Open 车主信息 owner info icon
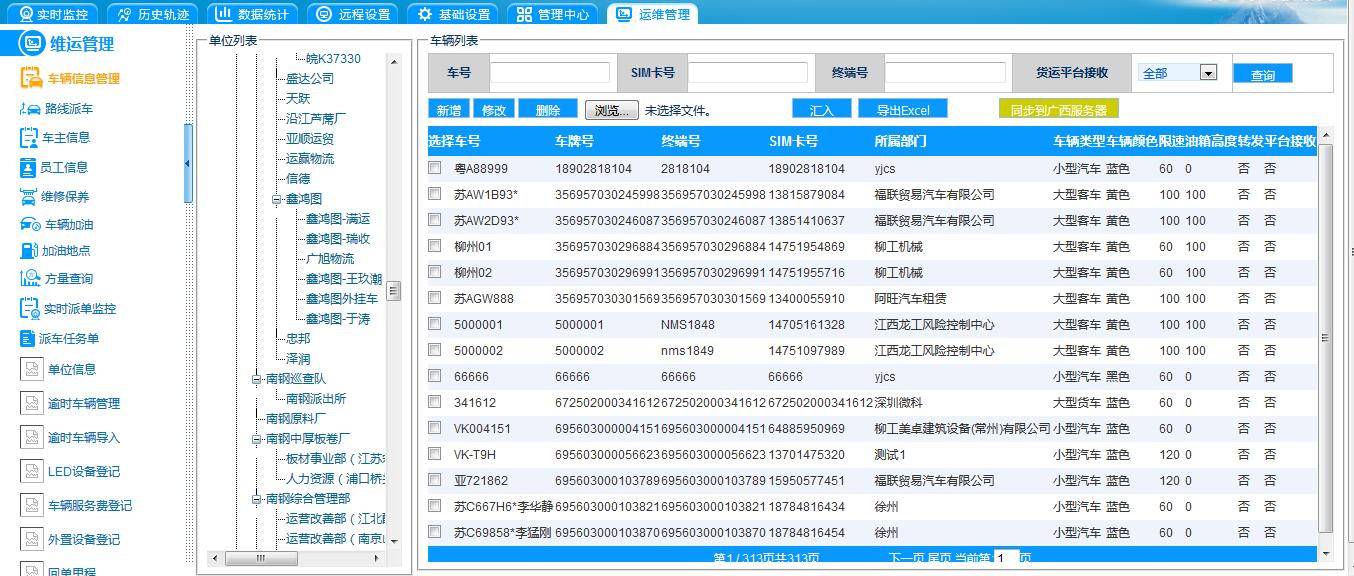 click(x=29, y=137)
